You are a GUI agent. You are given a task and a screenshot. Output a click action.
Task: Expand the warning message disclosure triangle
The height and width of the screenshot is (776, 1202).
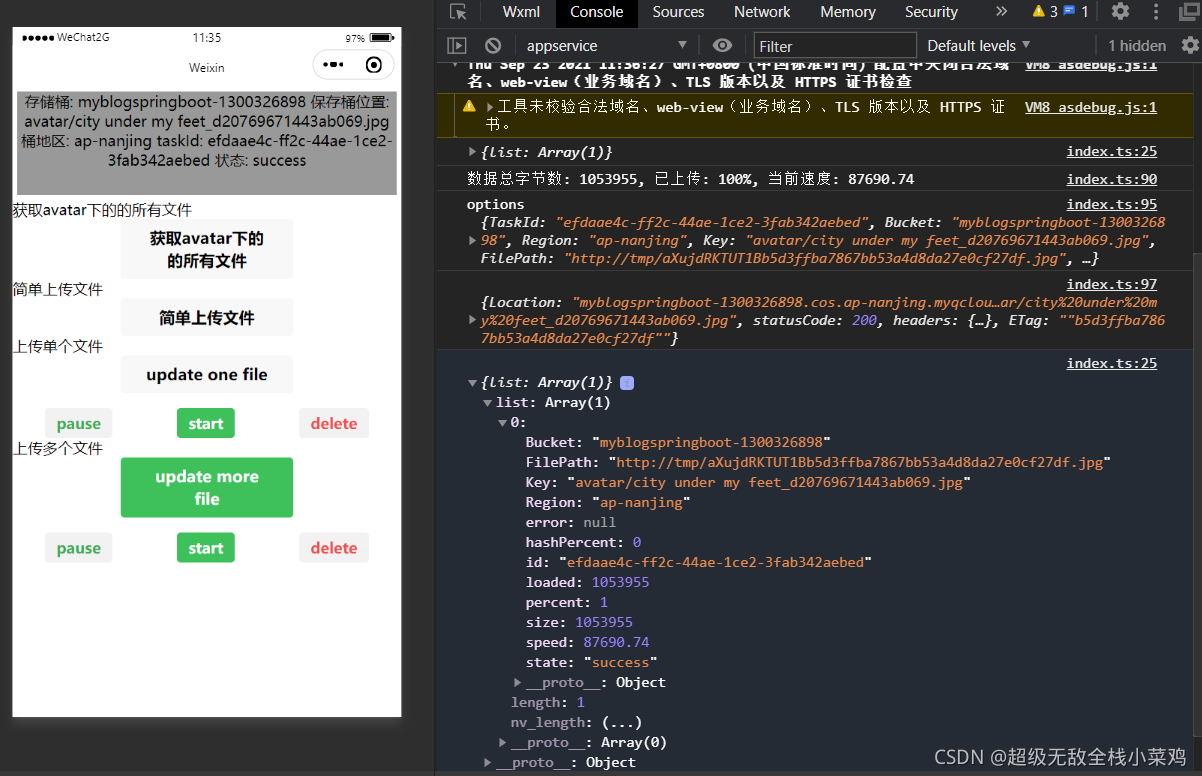point(490,106)
